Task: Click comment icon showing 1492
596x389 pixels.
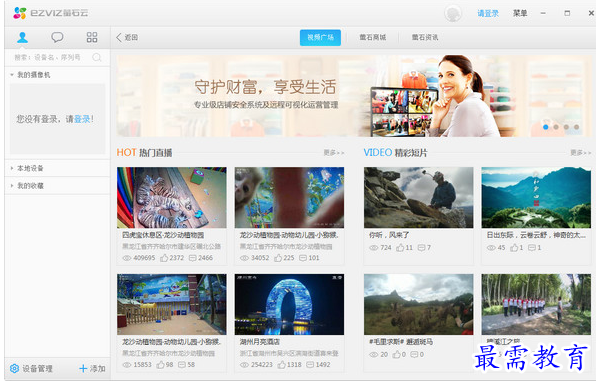Action: click(310, 365)
